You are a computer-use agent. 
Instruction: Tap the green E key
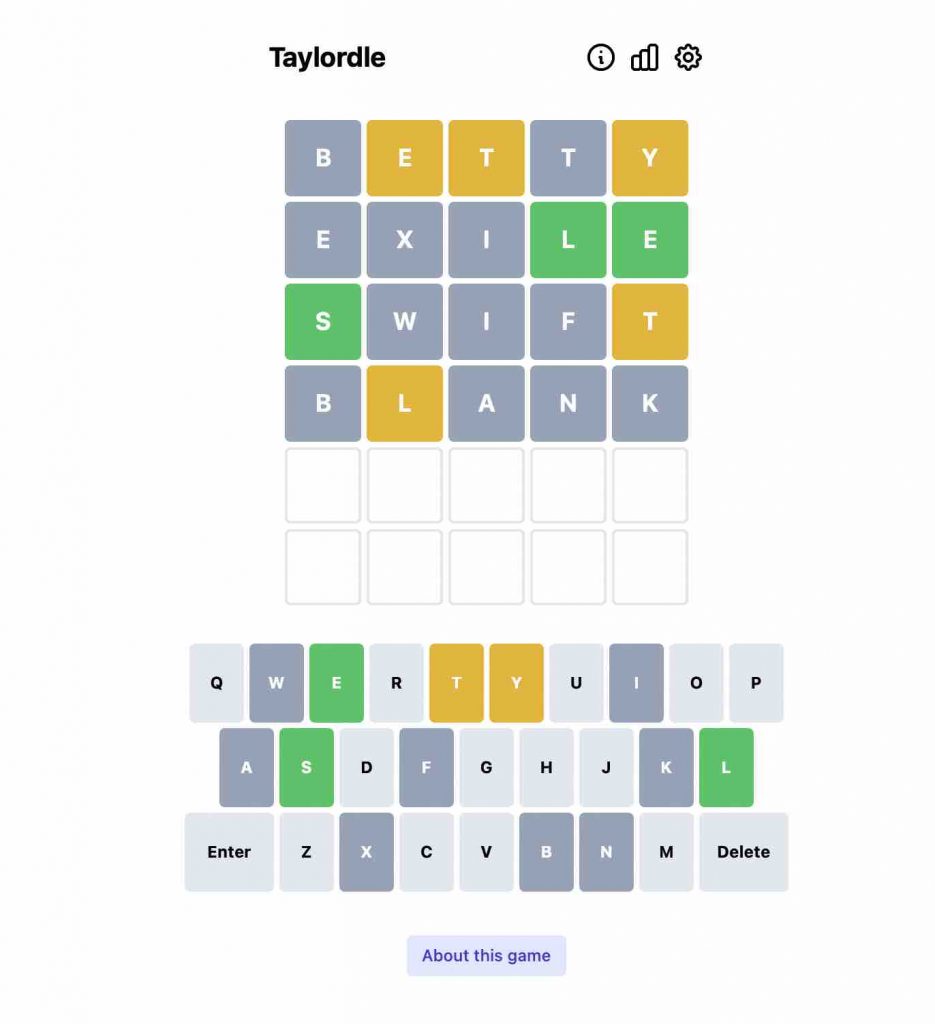click(336, 683)
